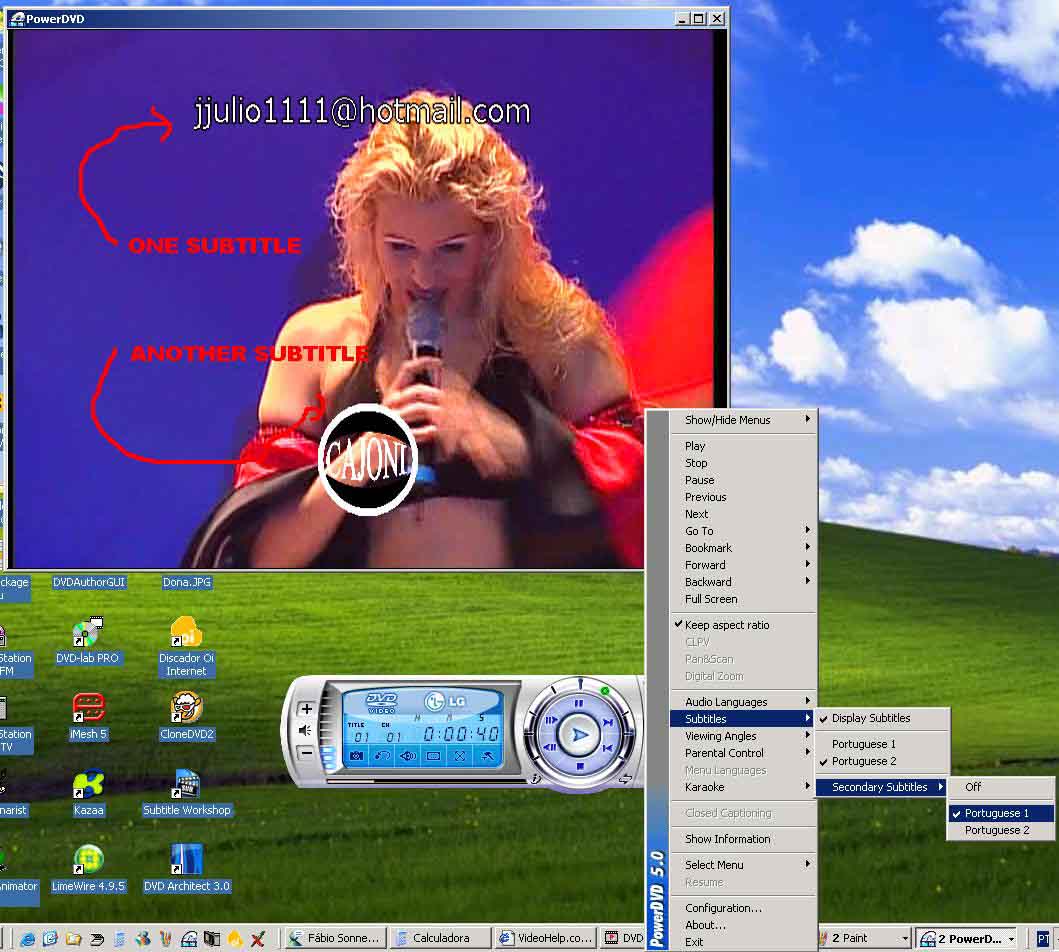Capture a frame with the camera icon

coord(356,756)
